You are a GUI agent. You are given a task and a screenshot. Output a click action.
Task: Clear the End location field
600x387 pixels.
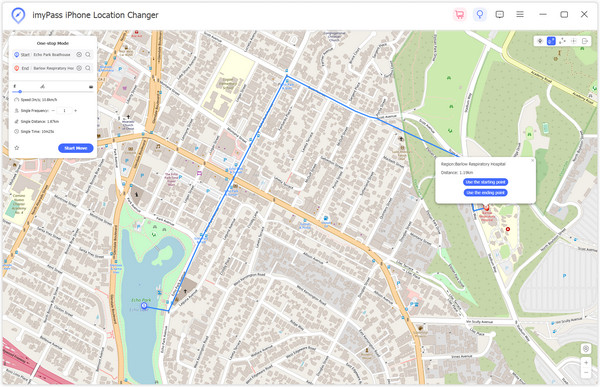point(79,68)
